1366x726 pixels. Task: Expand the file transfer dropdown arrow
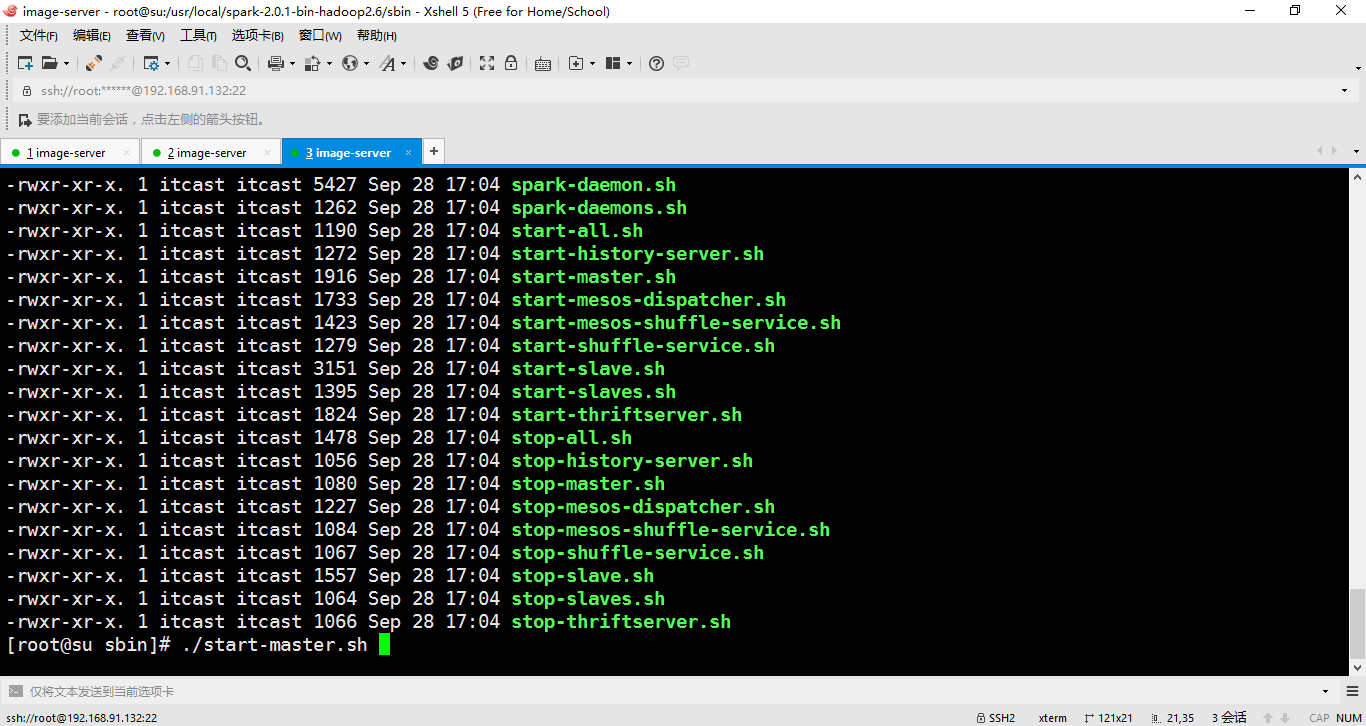click(329, 63)
